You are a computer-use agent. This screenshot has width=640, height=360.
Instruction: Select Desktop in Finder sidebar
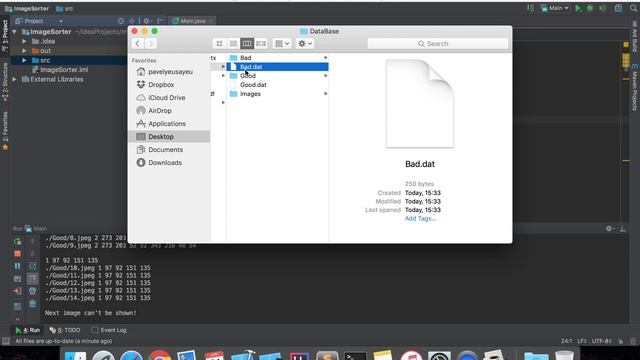pos(169,137)
